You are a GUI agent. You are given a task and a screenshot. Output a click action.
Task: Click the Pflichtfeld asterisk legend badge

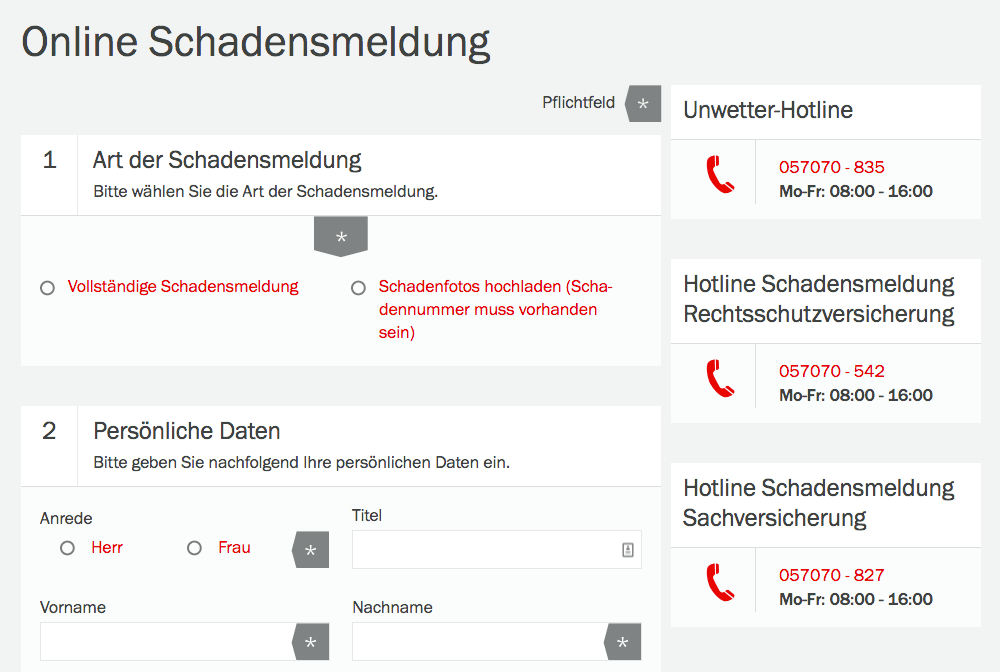pyautogui.click(x=643, y=103)
